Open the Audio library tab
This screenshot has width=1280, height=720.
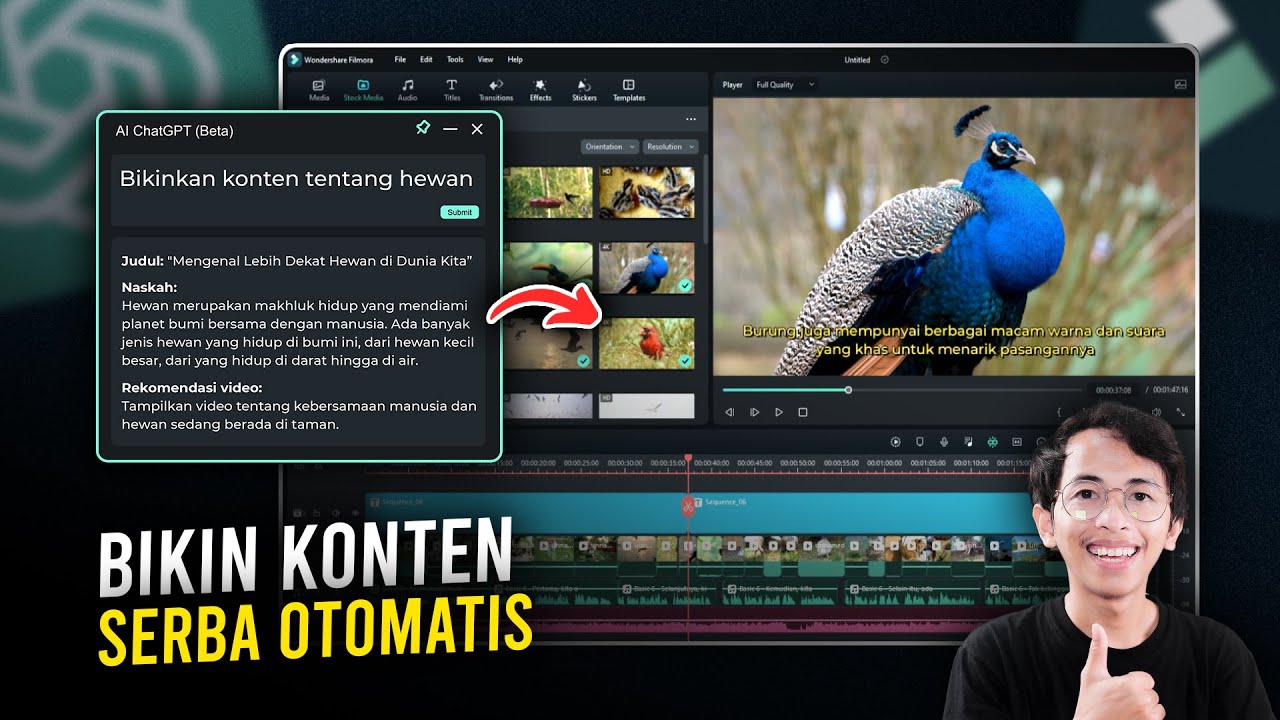(407, 90)
